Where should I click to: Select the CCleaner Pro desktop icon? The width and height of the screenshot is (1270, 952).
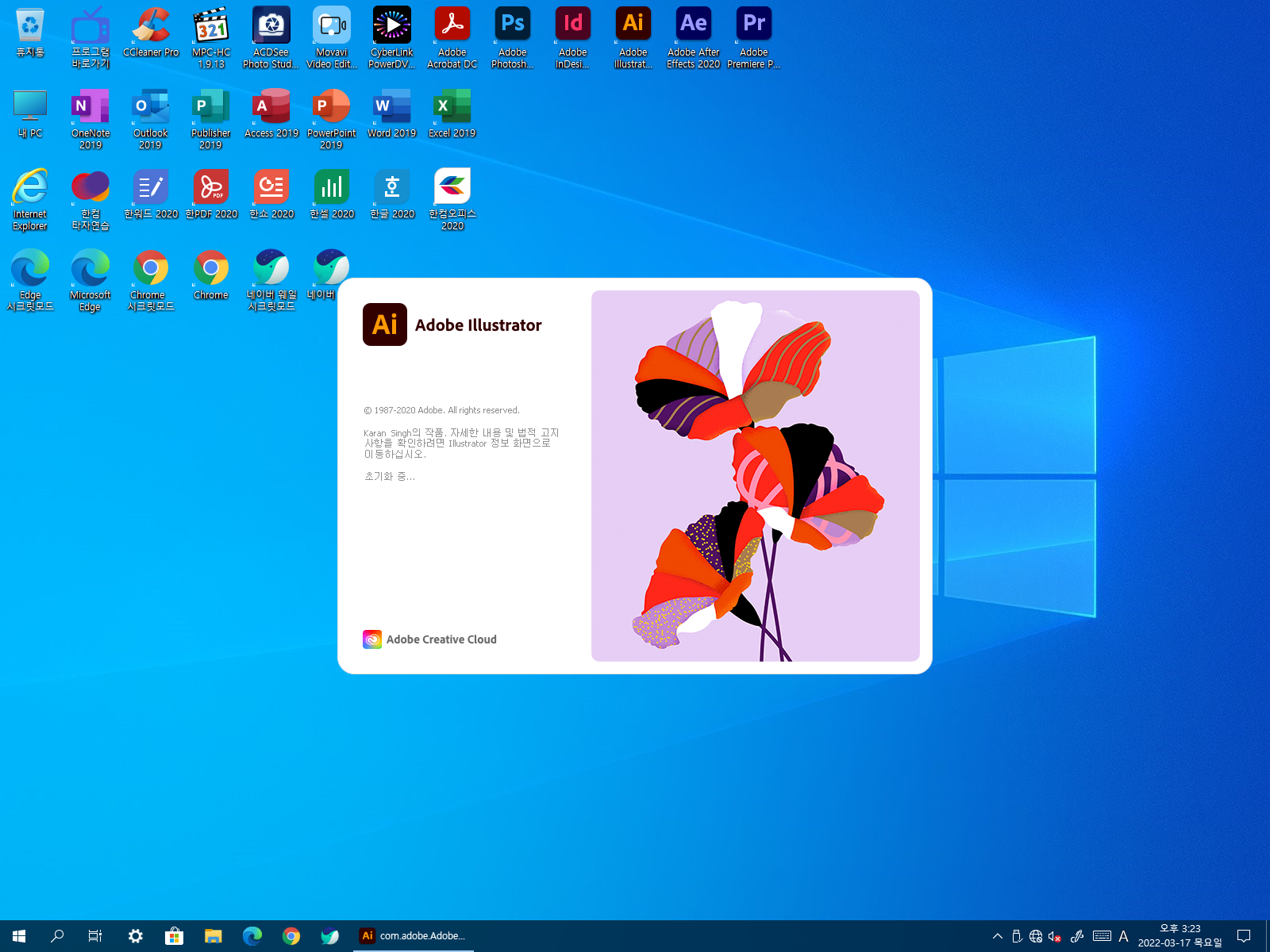tap(151, 33)
